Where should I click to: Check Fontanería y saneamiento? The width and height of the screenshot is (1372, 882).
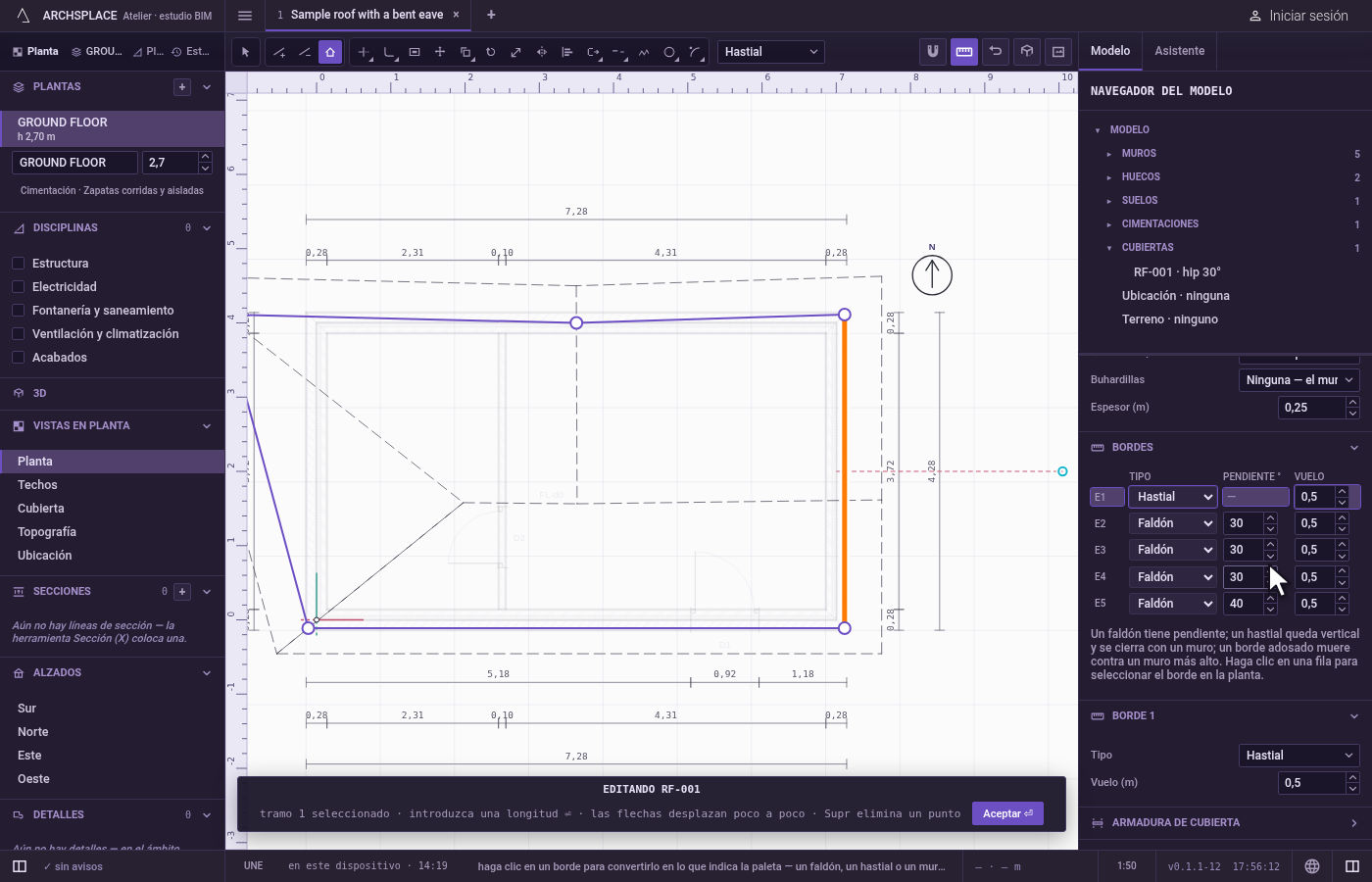tap(18, 311)
